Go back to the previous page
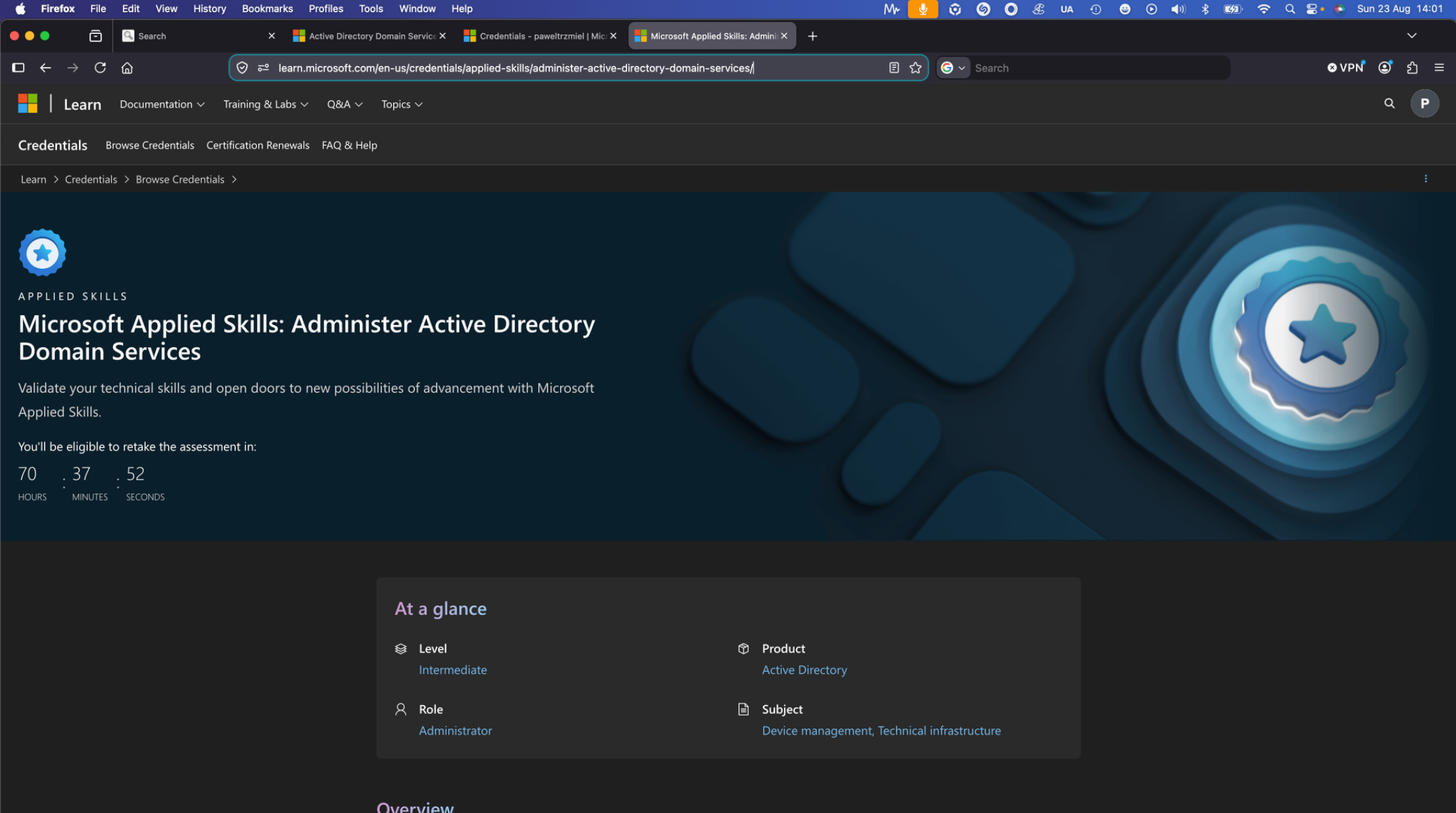This screenshot has height=813, width=1456. tap(45, 68)
